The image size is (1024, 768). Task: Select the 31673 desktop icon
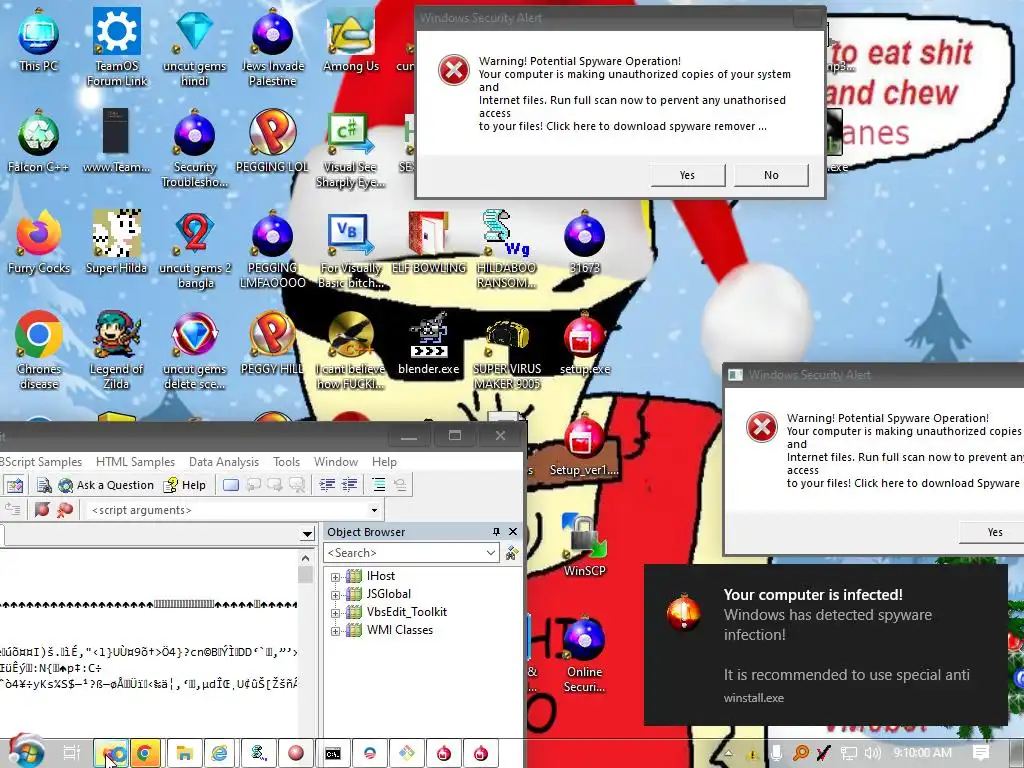click(584, 243)
